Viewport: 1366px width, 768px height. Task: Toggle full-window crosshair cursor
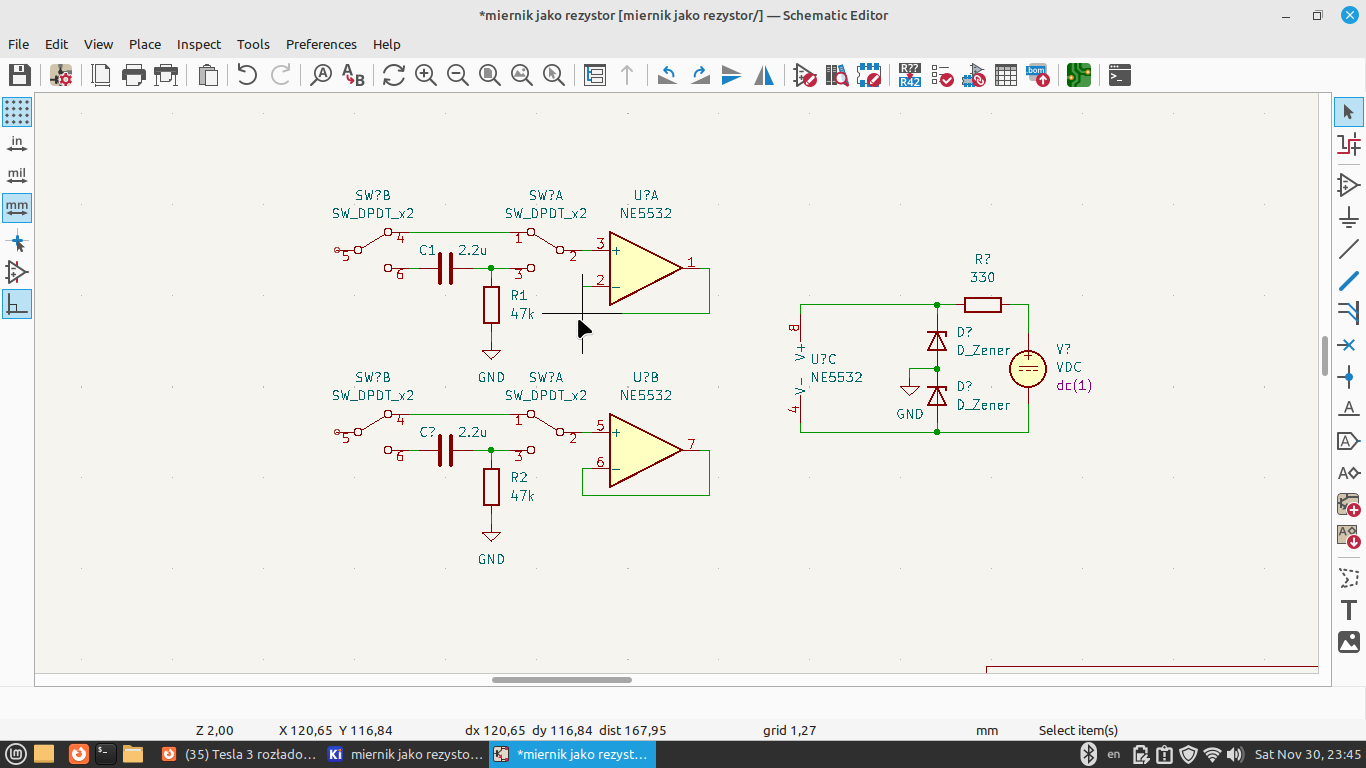tap(17, 240)
